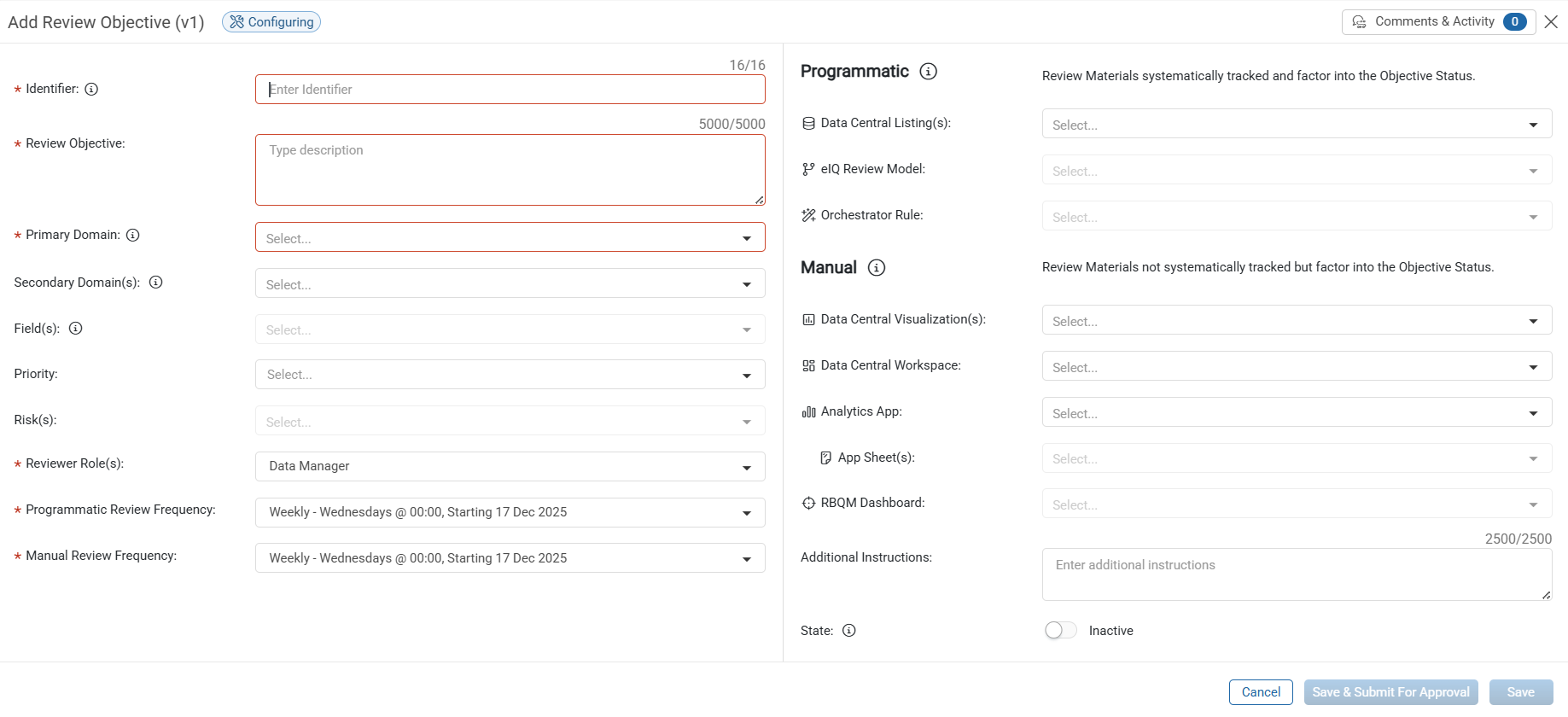The height and width of the screenshot is (717, 1568).
Task: Click Save & Submit For Approval
Action: [1390, 692]
